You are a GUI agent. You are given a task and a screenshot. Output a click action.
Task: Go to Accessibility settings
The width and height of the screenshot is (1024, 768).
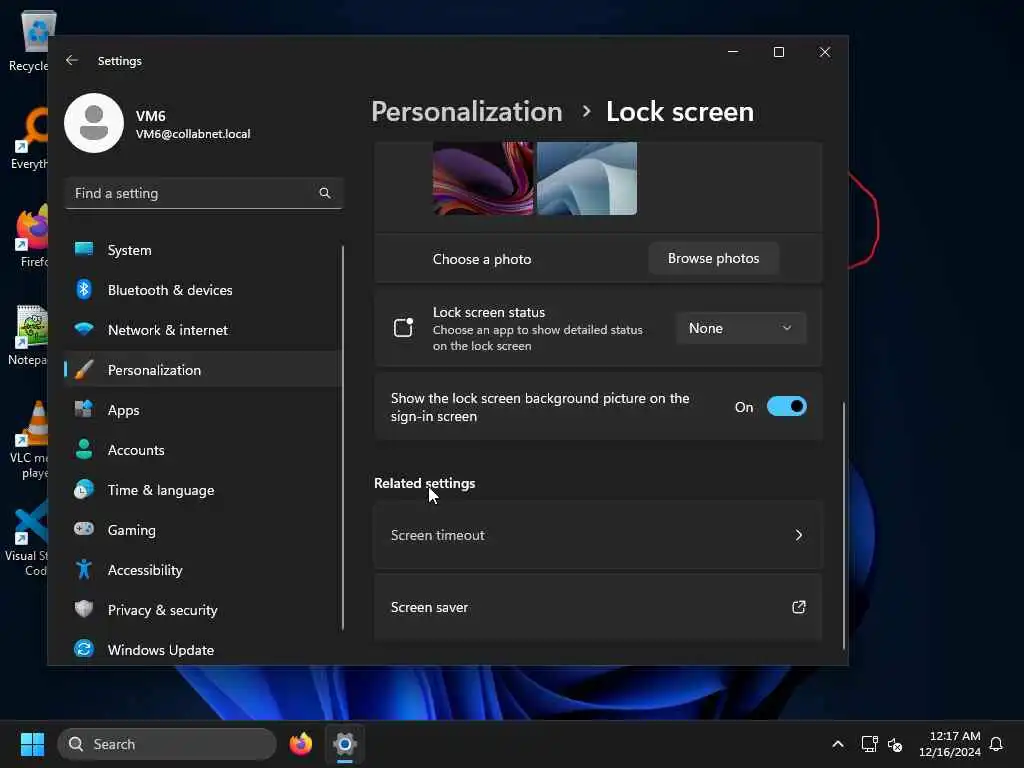tap(203, 570)
